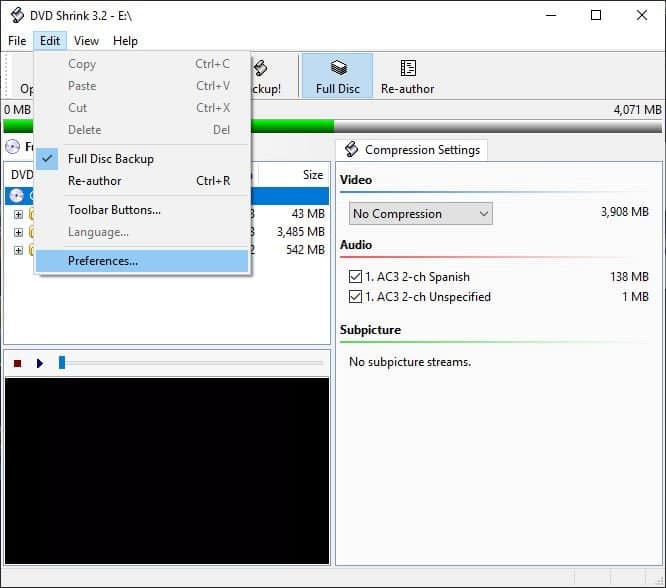
Task: Click the Backup! toolbar button
Action: click(266, 76)
